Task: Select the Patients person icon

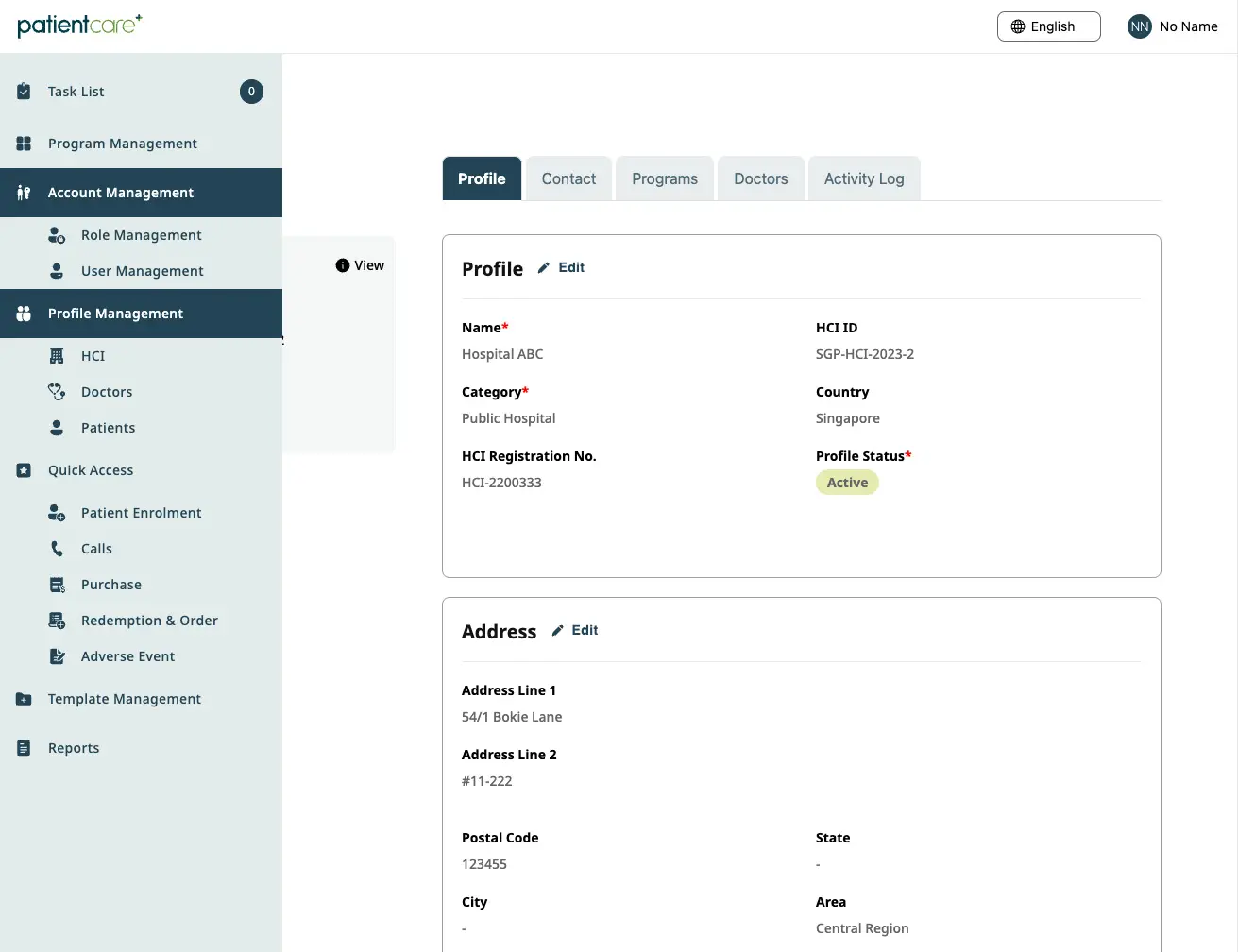Action: 56,427
